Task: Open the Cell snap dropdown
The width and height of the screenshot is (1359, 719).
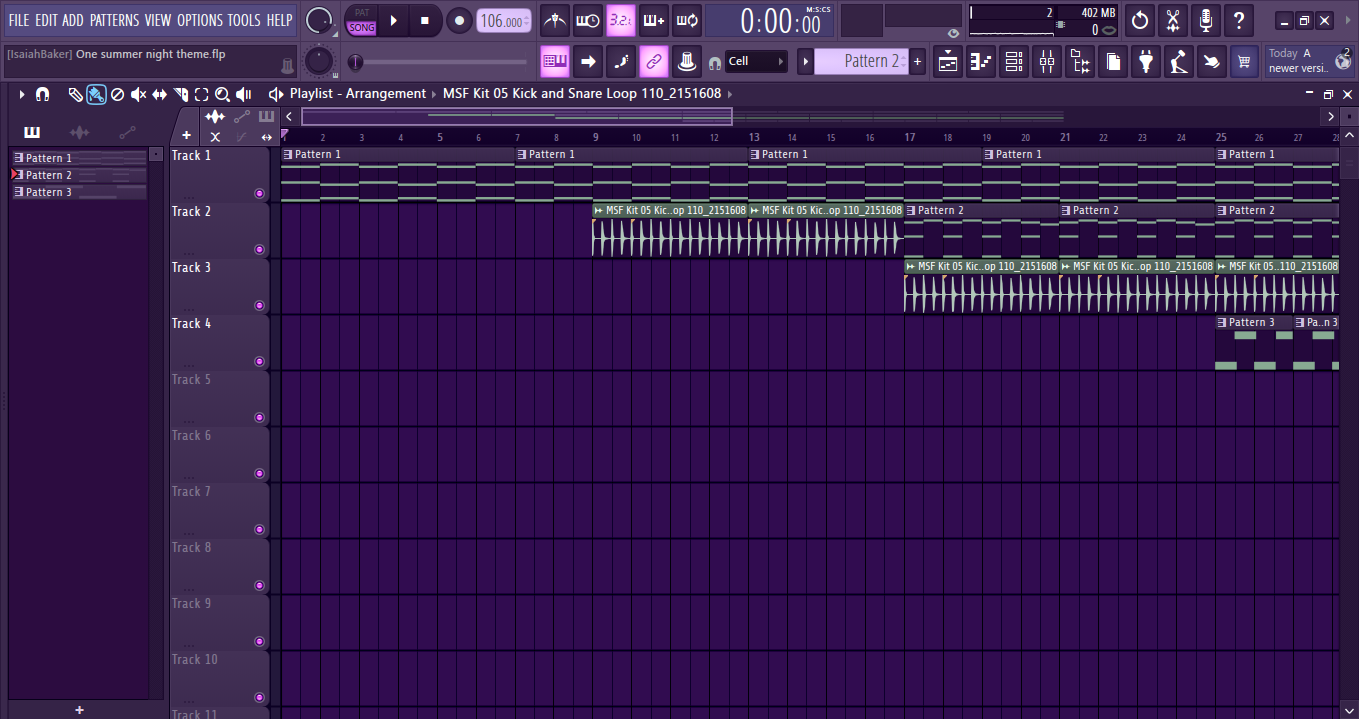Action: pos(756,62)
